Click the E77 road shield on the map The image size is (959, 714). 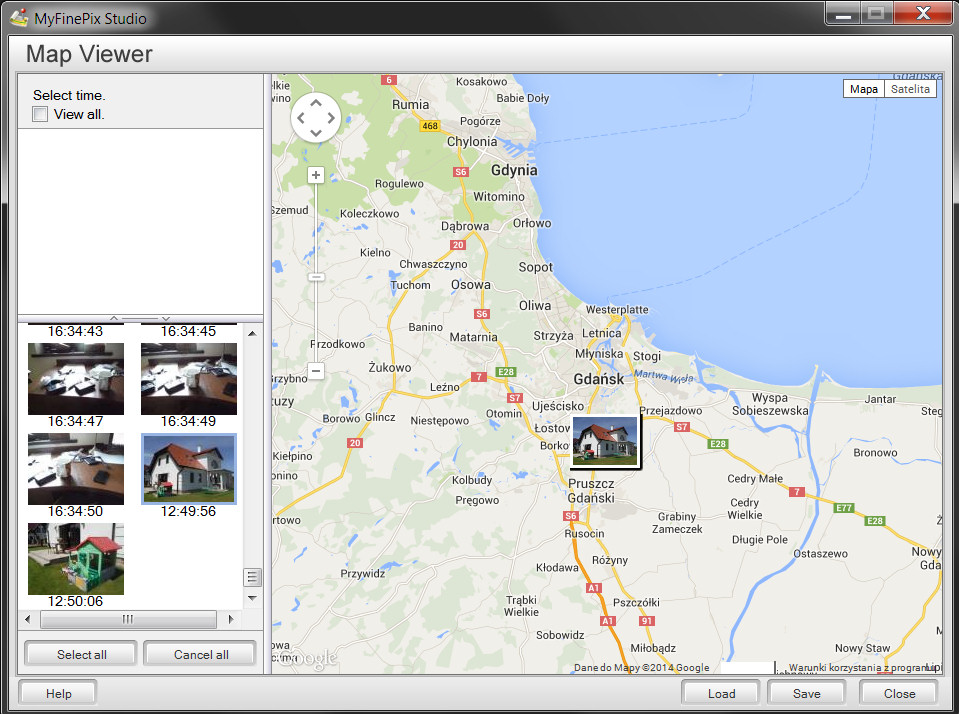(844, 508)
